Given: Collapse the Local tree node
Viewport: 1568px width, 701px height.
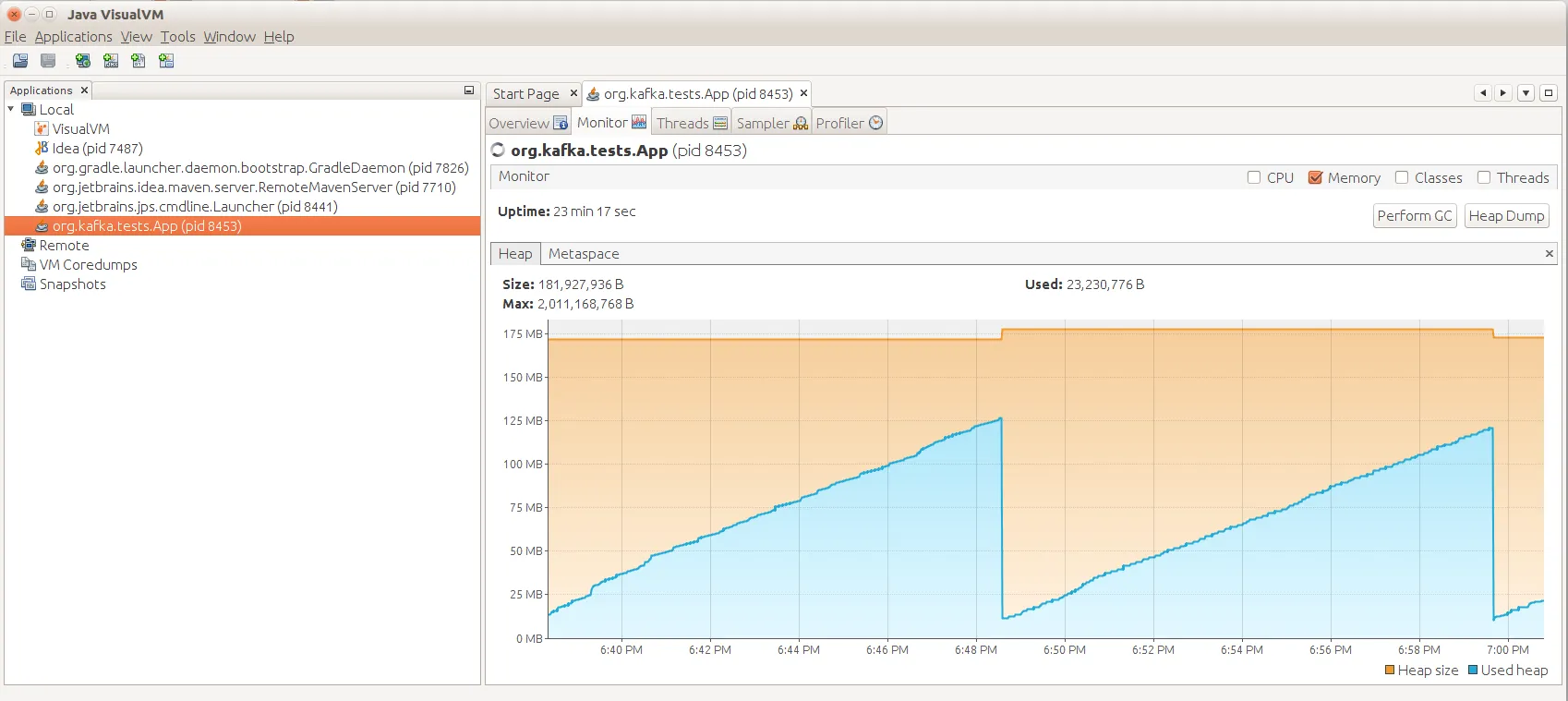Looking at the screenshot, I should (11, 109).
